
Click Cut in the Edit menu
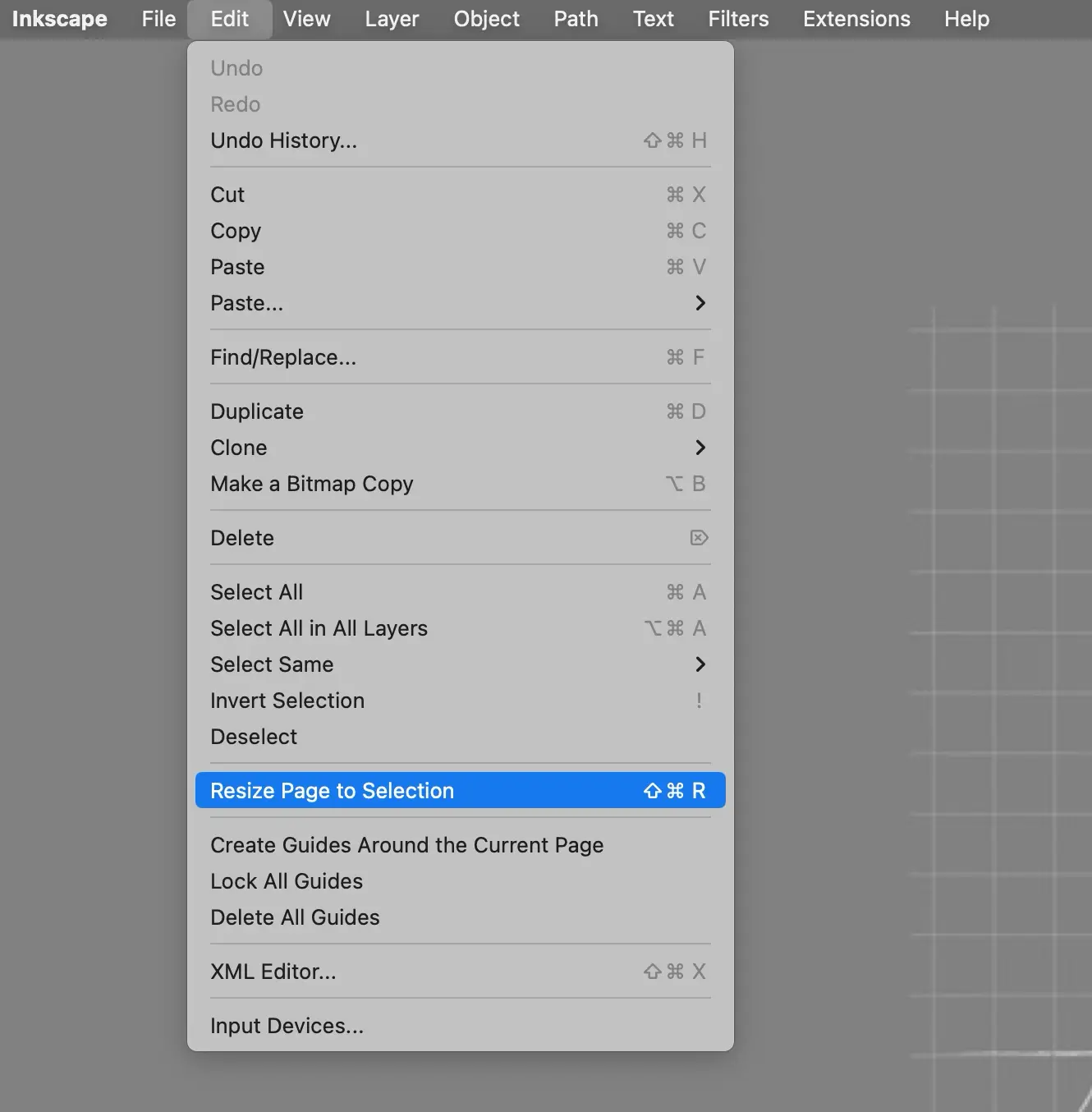click(x=227, y=195)
